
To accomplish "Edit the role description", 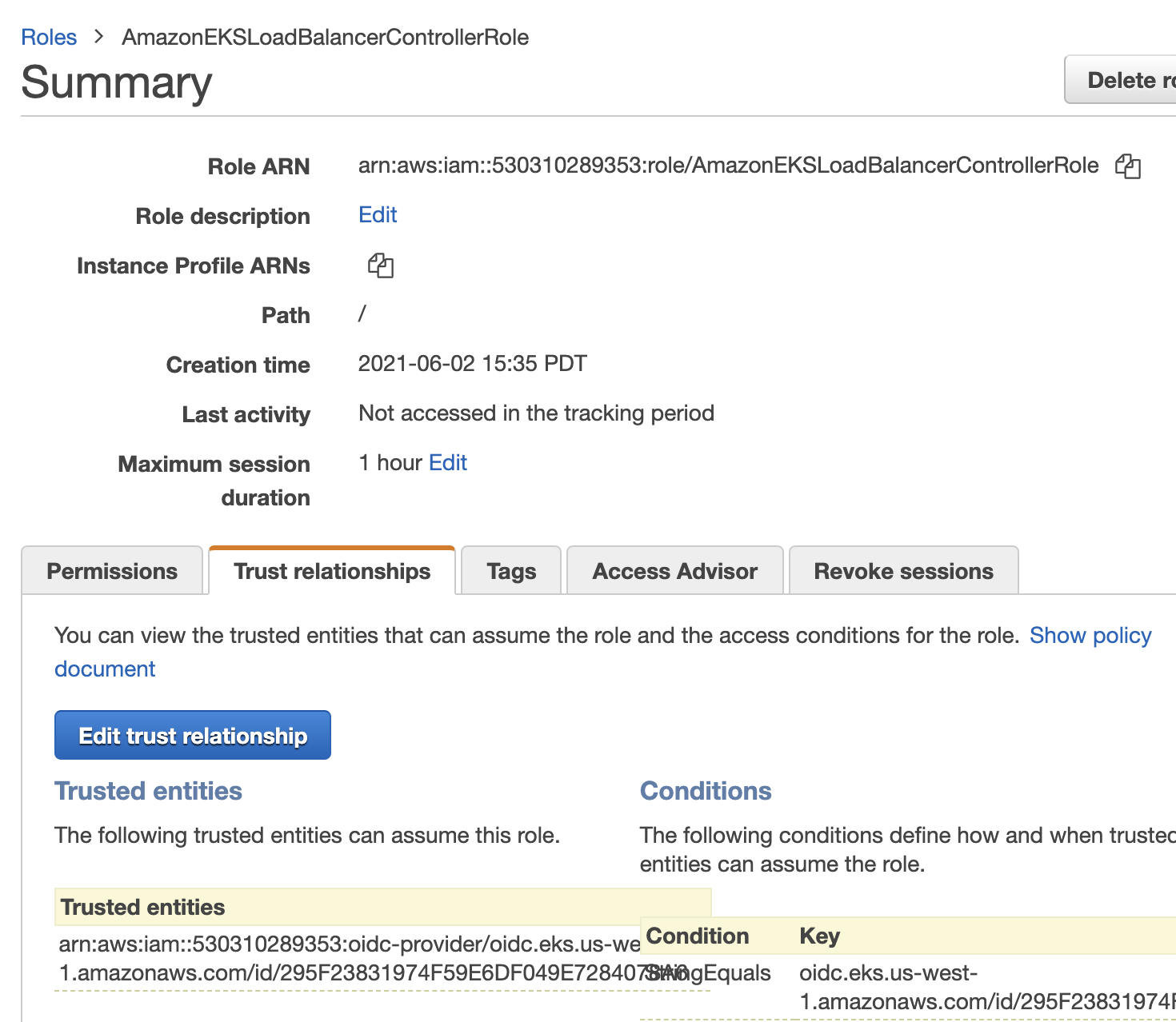I will pyautogui.click(x=378, y=214).
